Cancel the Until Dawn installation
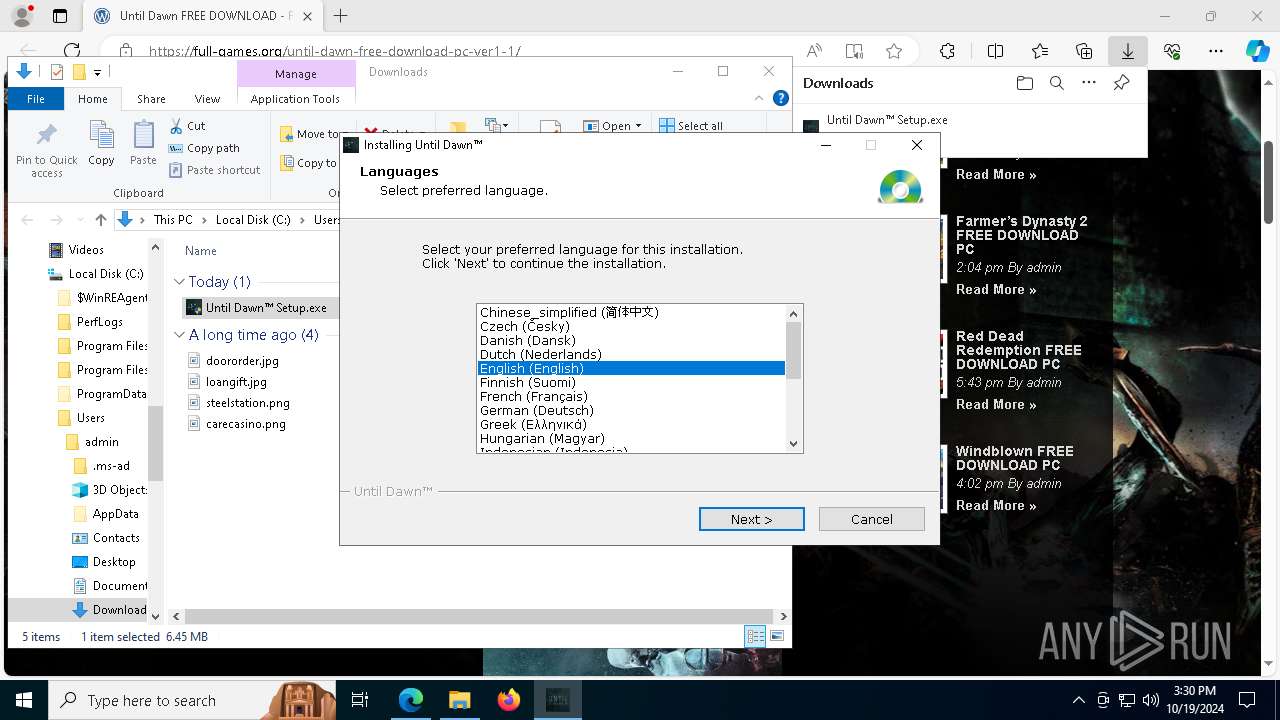The width and height of the screenshot is (1280, 720). [871, 519]
